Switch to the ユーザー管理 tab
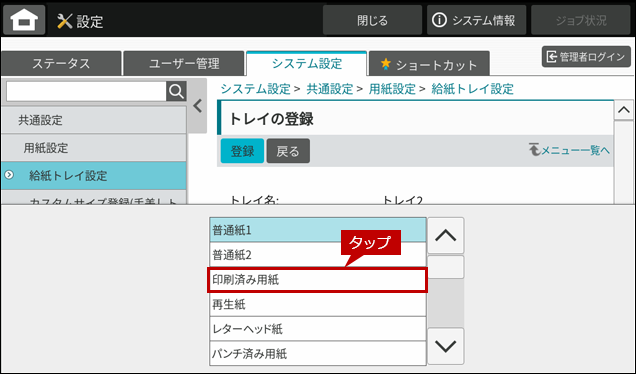 click(184, 63)
